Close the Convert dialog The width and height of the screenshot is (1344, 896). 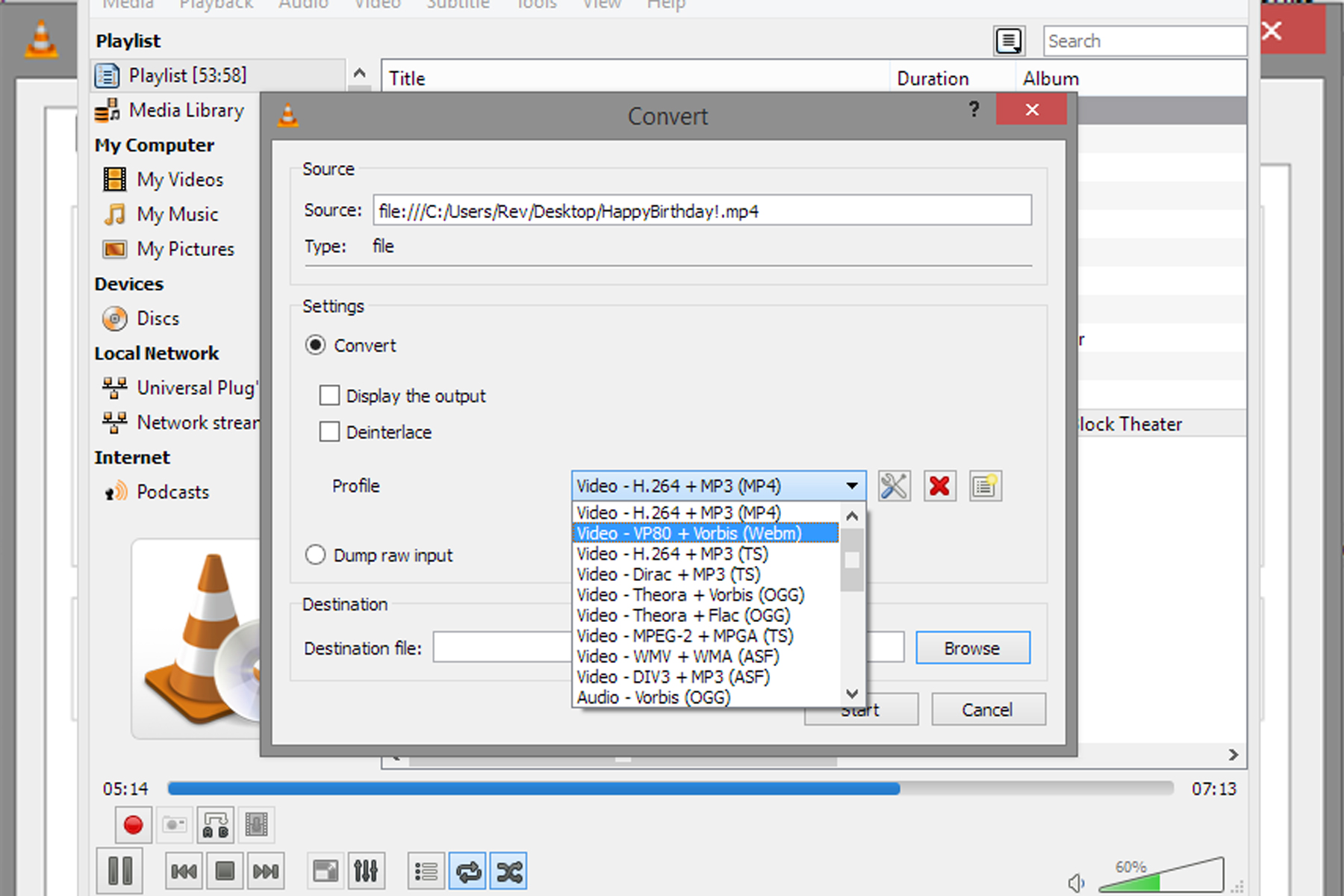click(x=1031, y=110)
